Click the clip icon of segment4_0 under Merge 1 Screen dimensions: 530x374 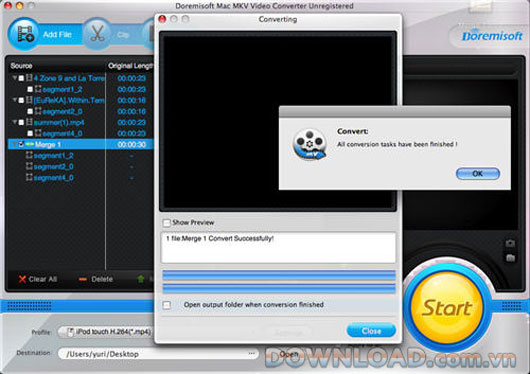[x=29, y=177]
